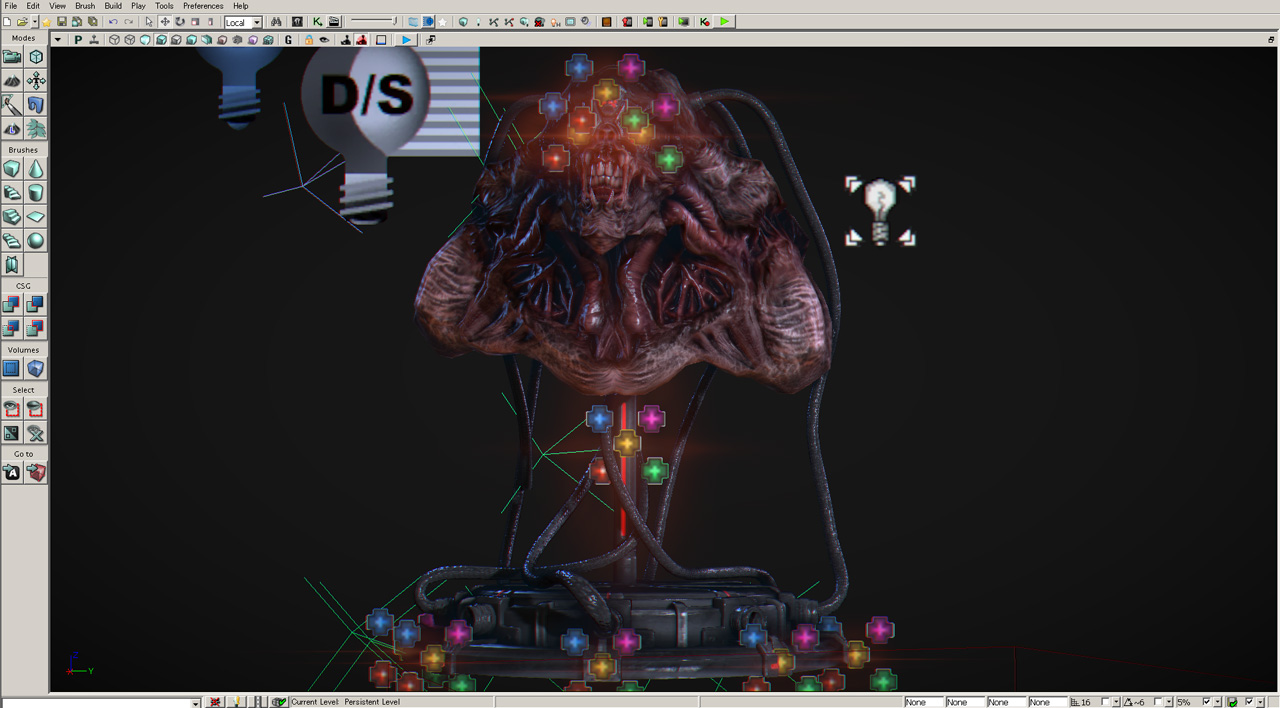Select the Rotate widget tool
This screenshot has width=1280, height=708.
(180, 22)
